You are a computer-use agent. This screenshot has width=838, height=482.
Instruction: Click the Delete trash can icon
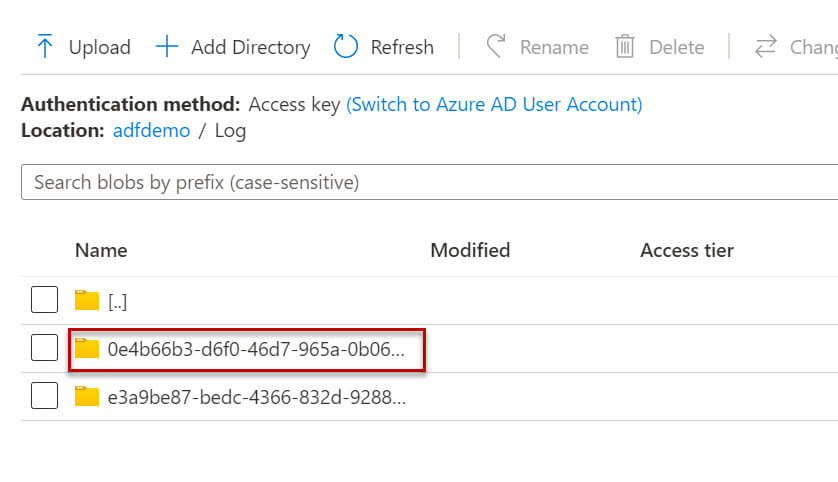pyautogui.click(x=625, y=46)
